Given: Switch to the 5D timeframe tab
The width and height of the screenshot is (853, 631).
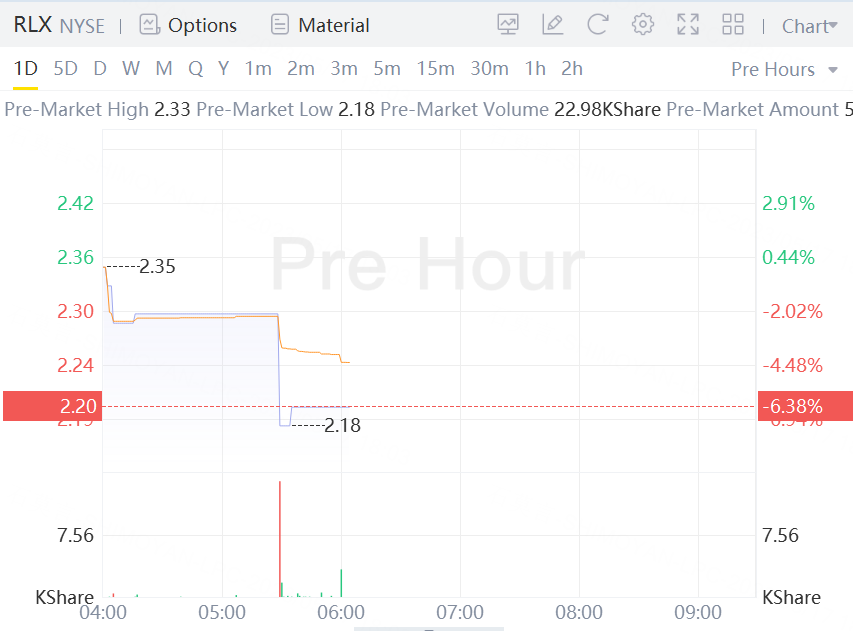Looking at the screenshot, I should coord(65,69).
